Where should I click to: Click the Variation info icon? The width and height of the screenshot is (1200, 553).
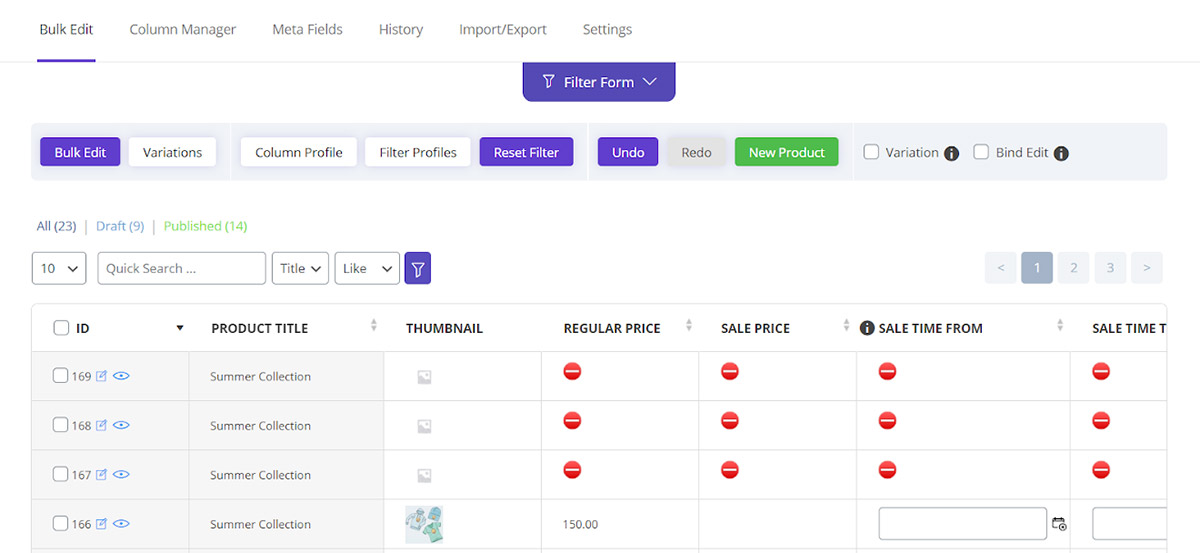point(952,153)
